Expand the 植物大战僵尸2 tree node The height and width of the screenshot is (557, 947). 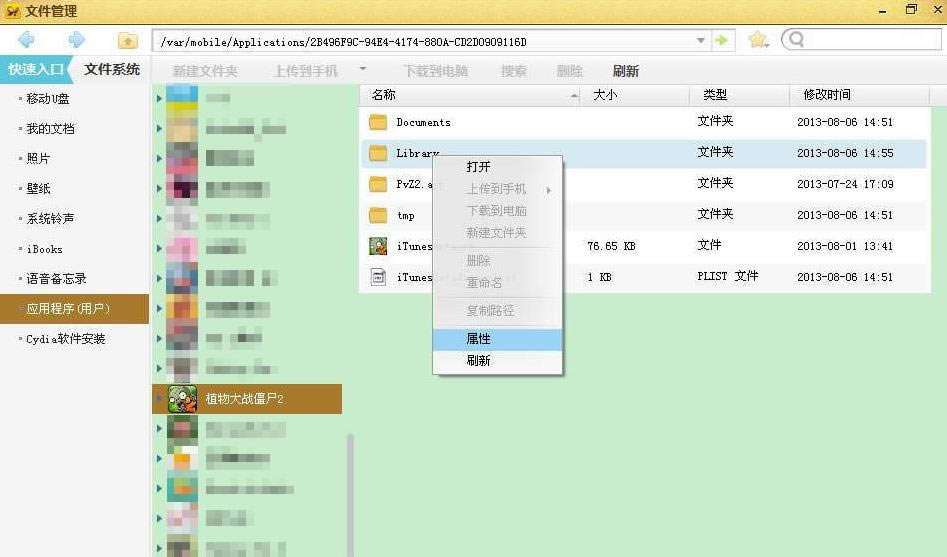pos(159,399)
